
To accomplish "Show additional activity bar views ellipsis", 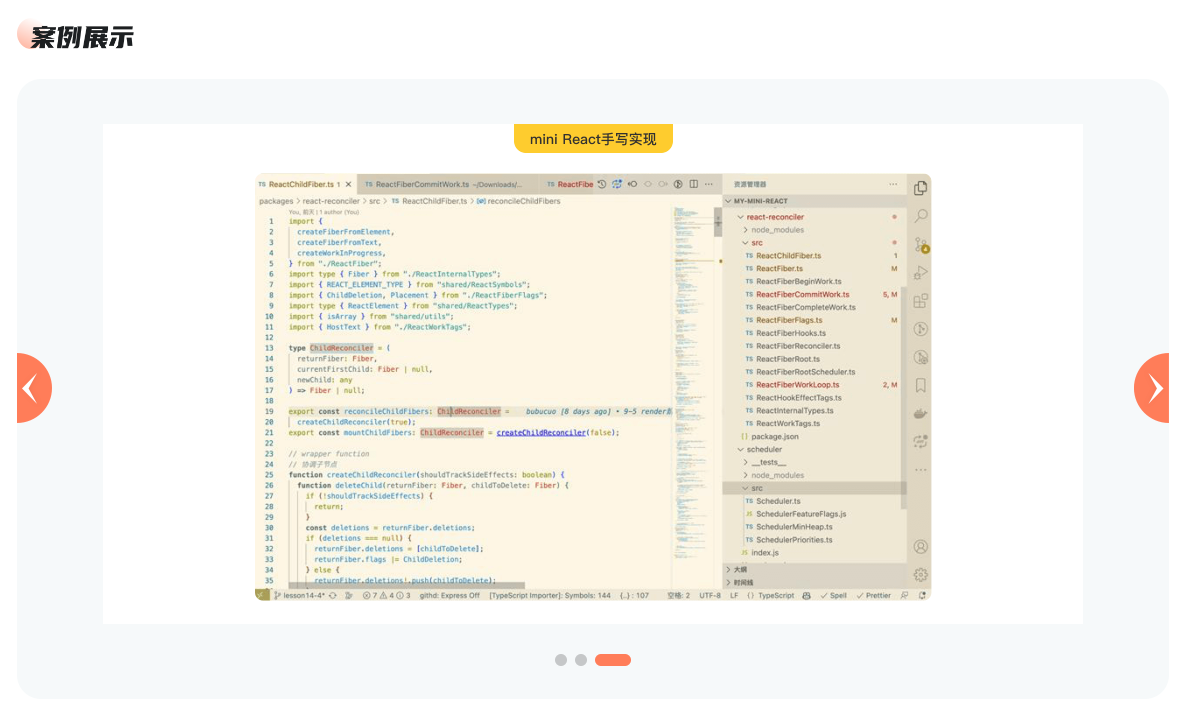I will pyautogui.click(x=921, y=470).
